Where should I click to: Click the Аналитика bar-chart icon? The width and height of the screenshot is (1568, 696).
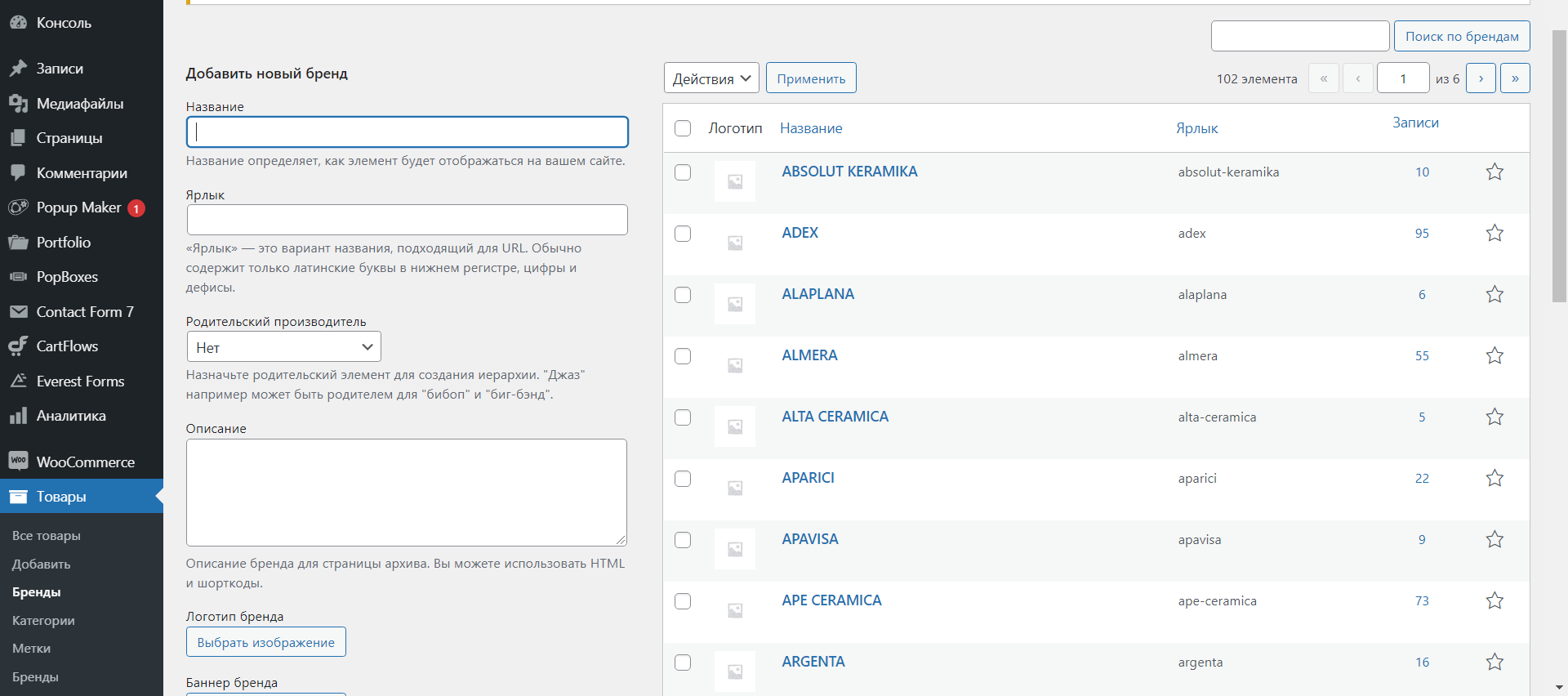coord(18,416)
